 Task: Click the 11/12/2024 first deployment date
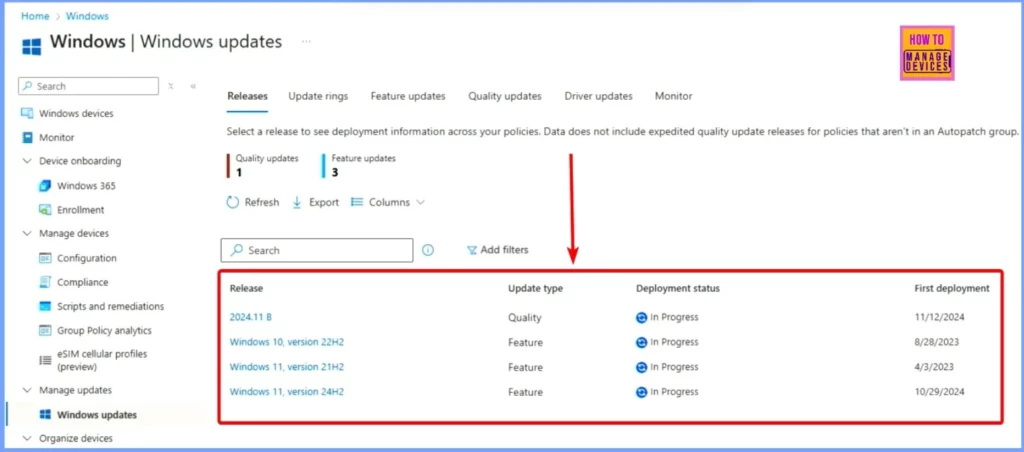click(940, 317)
